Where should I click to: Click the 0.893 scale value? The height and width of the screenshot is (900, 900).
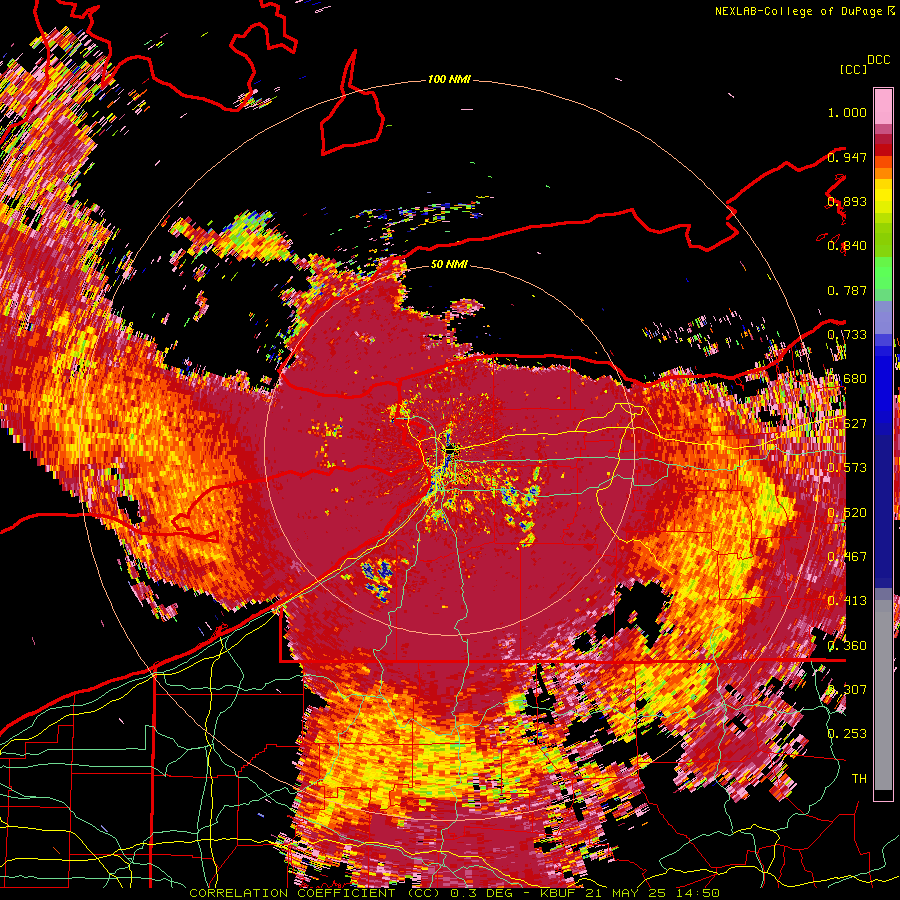[847, 201]
